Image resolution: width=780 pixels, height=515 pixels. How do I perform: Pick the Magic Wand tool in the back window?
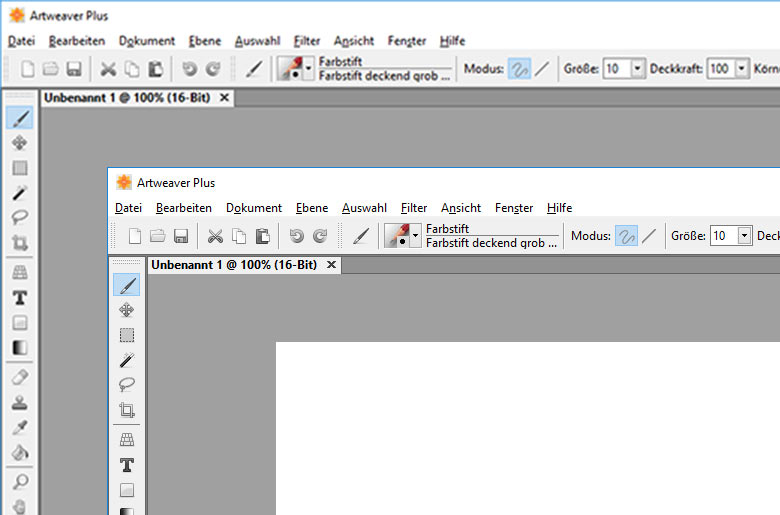click(x=20, y=193)
